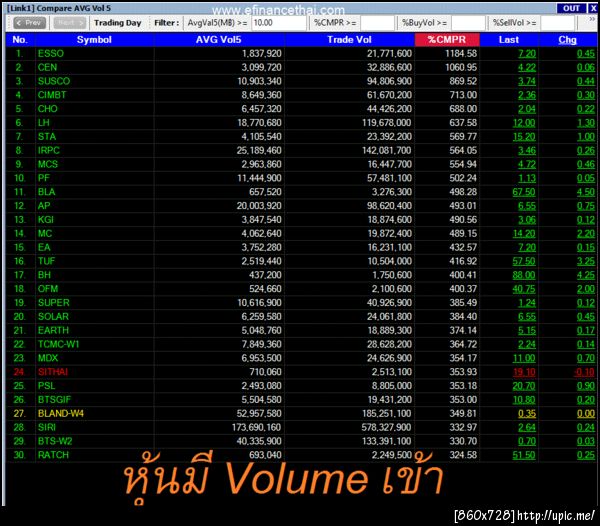Select the CIMBT symbol
This screenshot has height=526, width=600.
52,95
